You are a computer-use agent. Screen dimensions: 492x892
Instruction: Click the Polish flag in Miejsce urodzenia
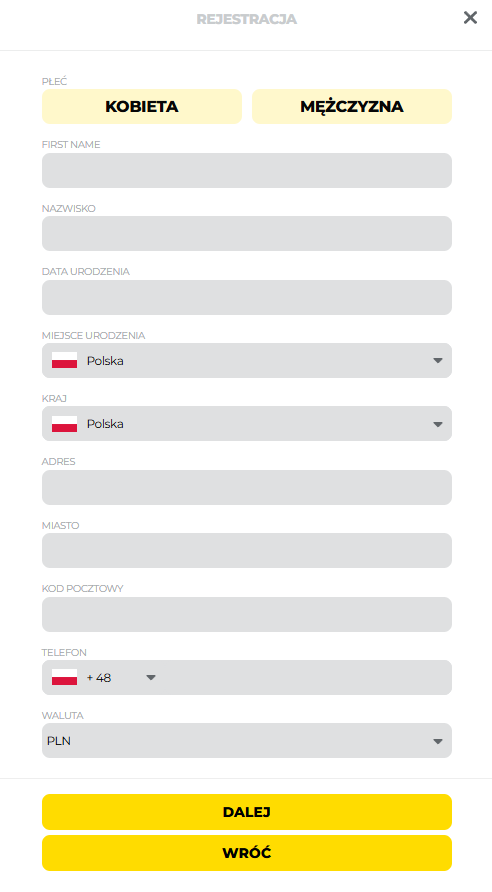(64, 360)
